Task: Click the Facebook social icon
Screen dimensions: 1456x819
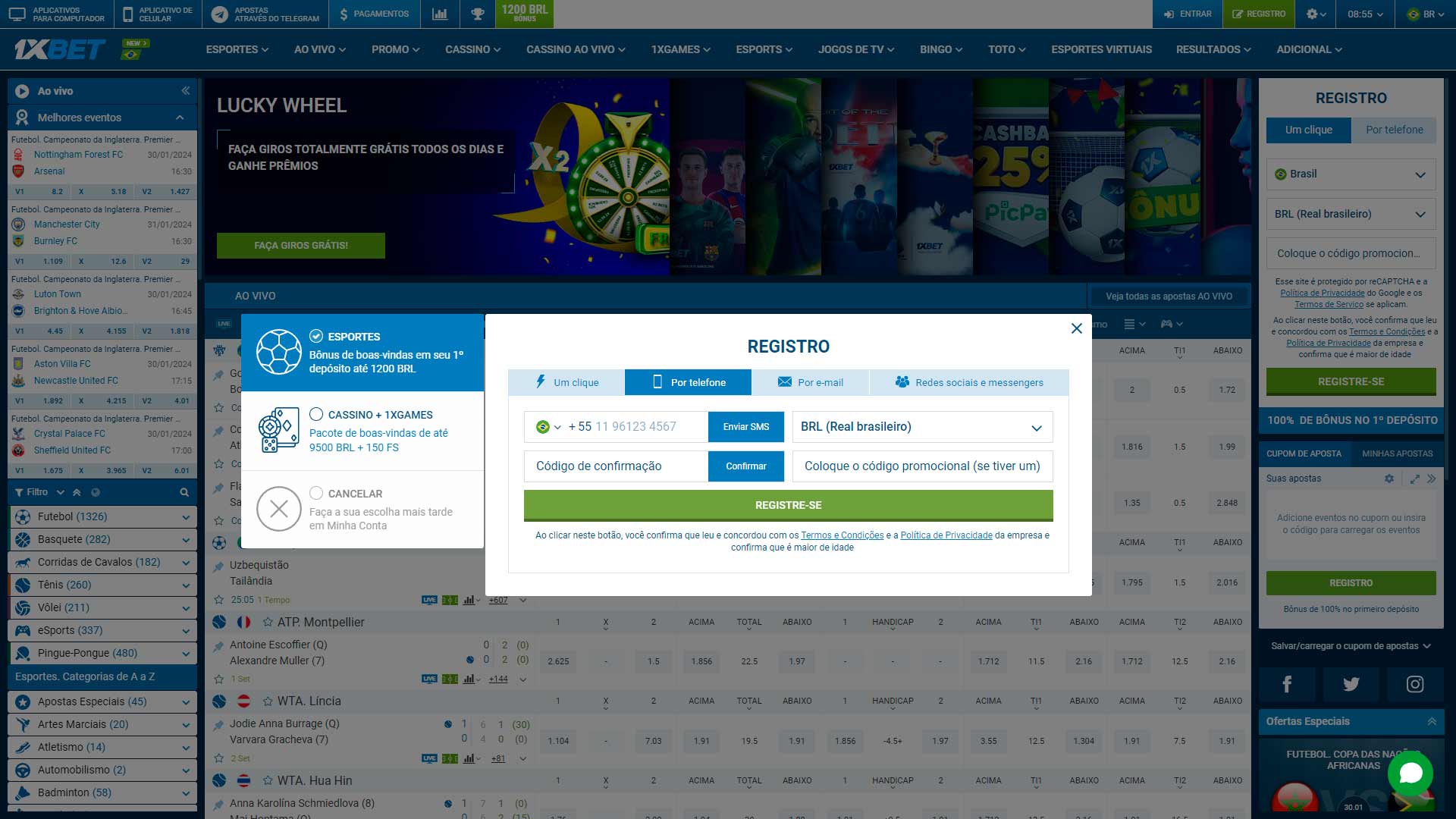Action: click(x=1287, y=684)
